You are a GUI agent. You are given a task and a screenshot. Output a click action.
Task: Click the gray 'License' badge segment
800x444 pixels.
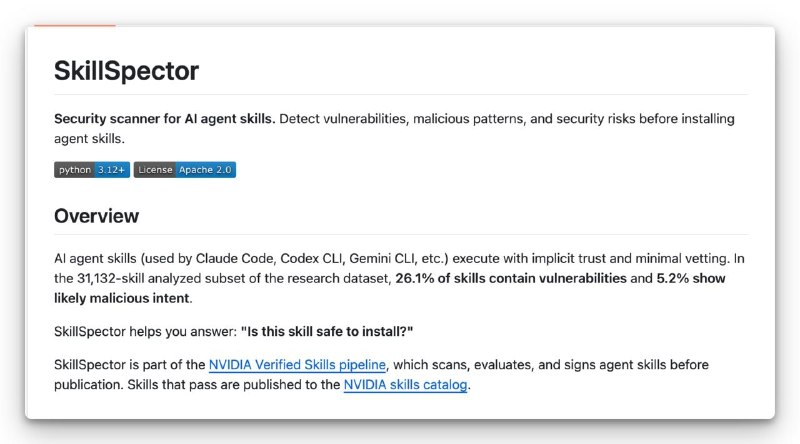pyautogui.click(x=155, y=170)
